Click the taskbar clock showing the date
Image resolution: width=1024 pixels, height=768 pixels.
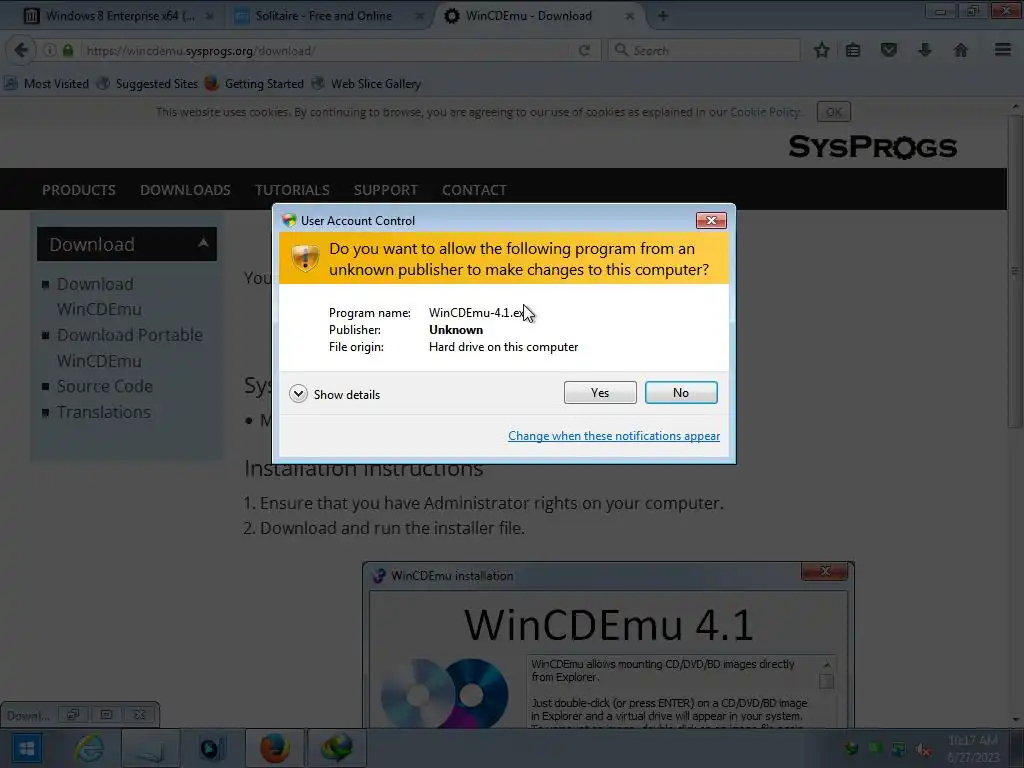pos(972,749)
